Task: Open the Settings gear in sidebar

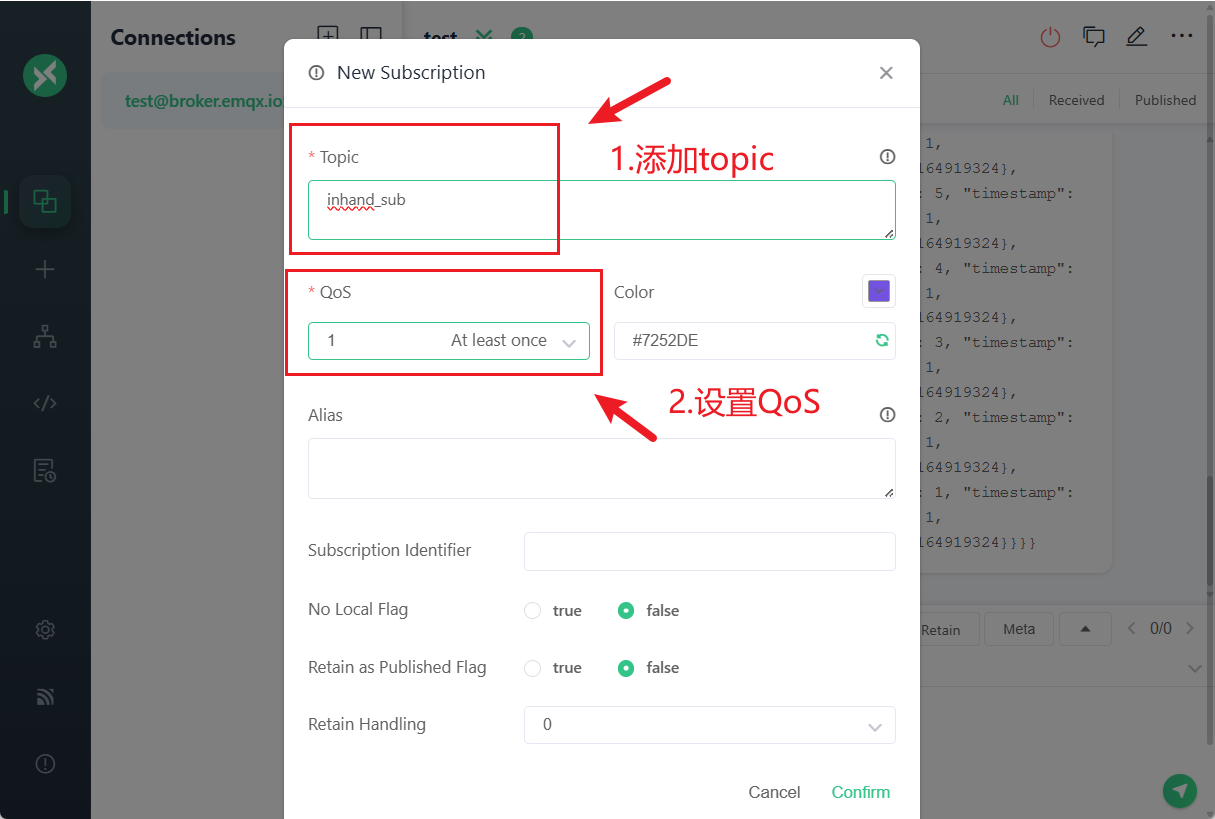Action: point(45,630)
